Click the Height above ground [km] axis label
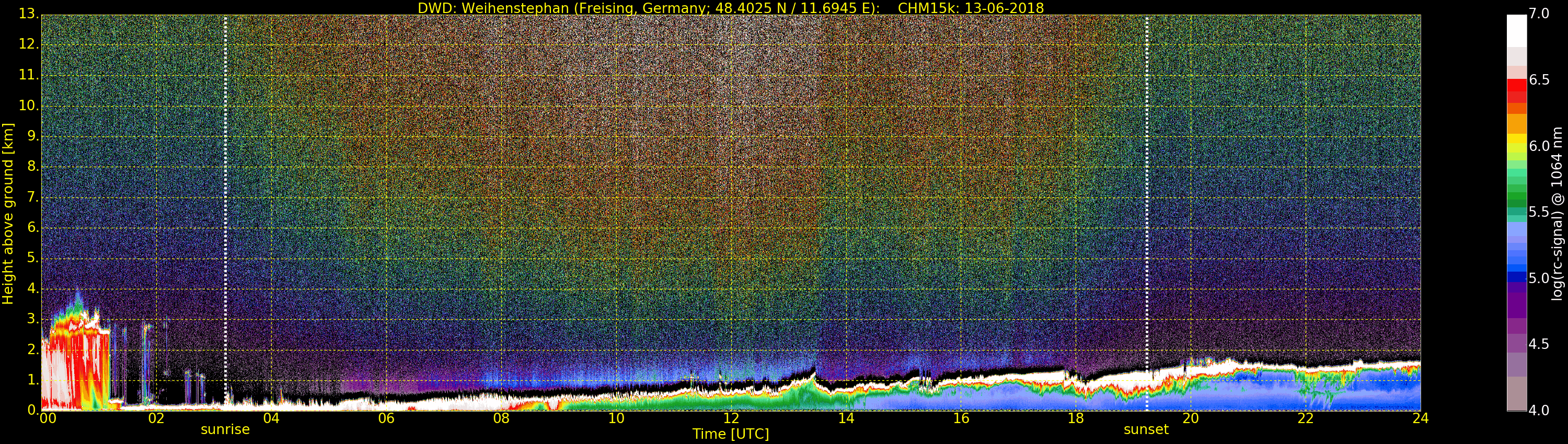 tap(8, 213)
